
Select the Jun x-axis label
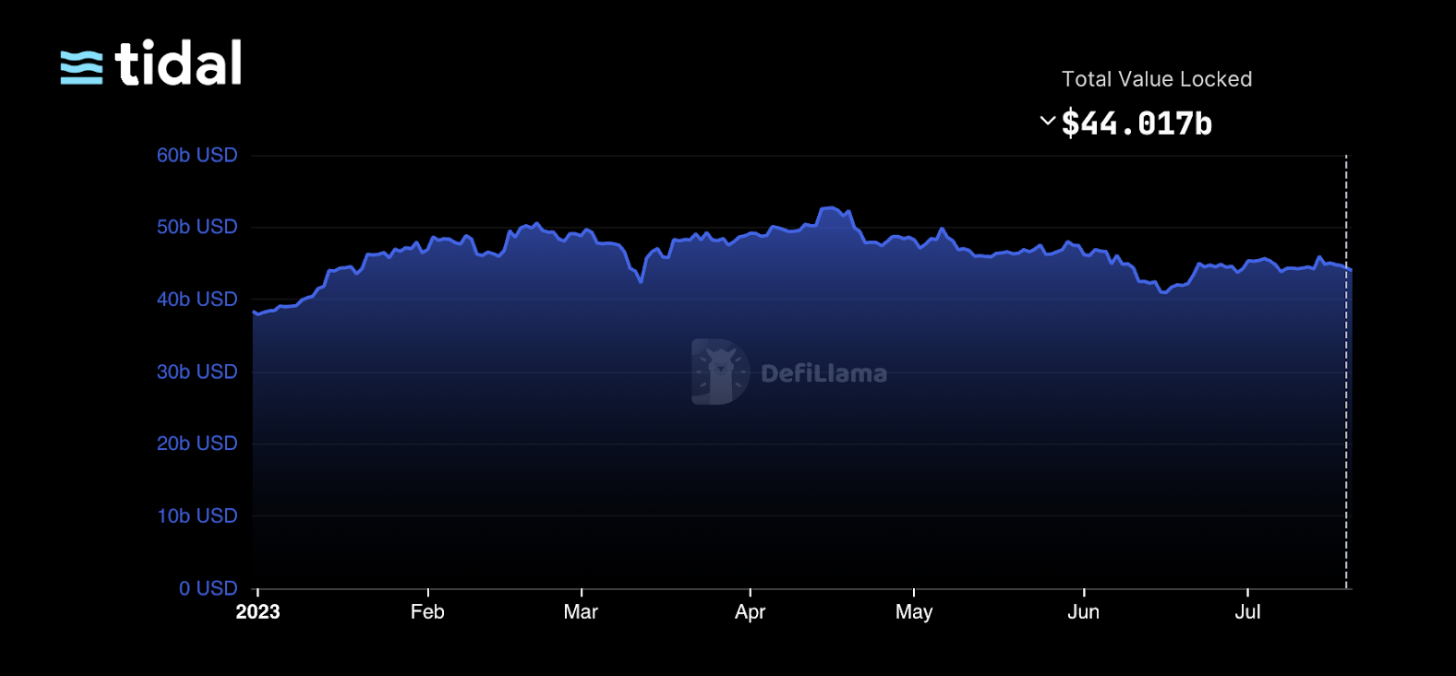point(1083,612)
